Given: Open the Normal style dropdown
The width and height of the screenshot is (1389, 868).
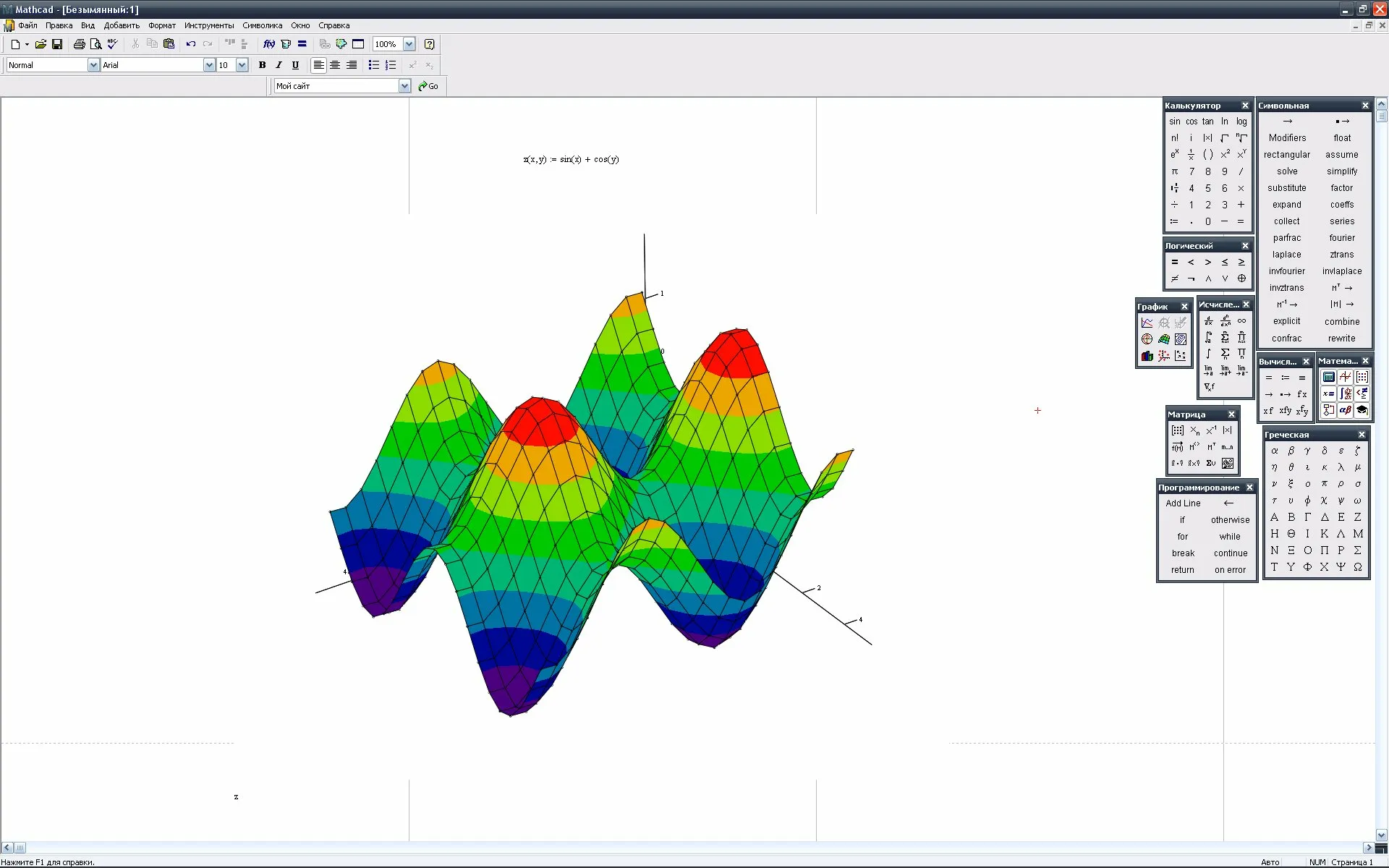Looking at the screenshot, I should click(93, 65).
